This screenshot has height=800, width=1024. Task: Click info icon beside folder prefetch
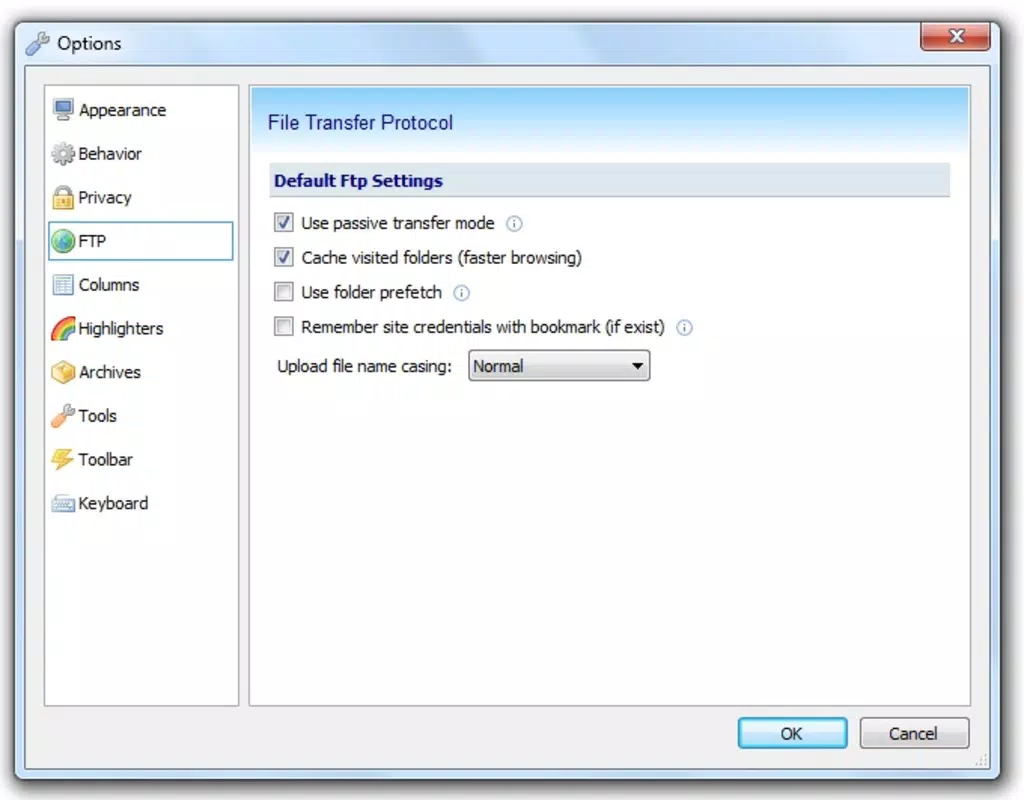coord(461,293)
